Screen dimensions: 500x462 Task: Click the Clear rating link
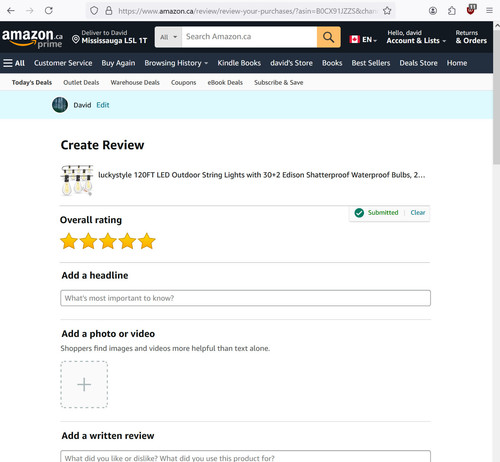418,213
